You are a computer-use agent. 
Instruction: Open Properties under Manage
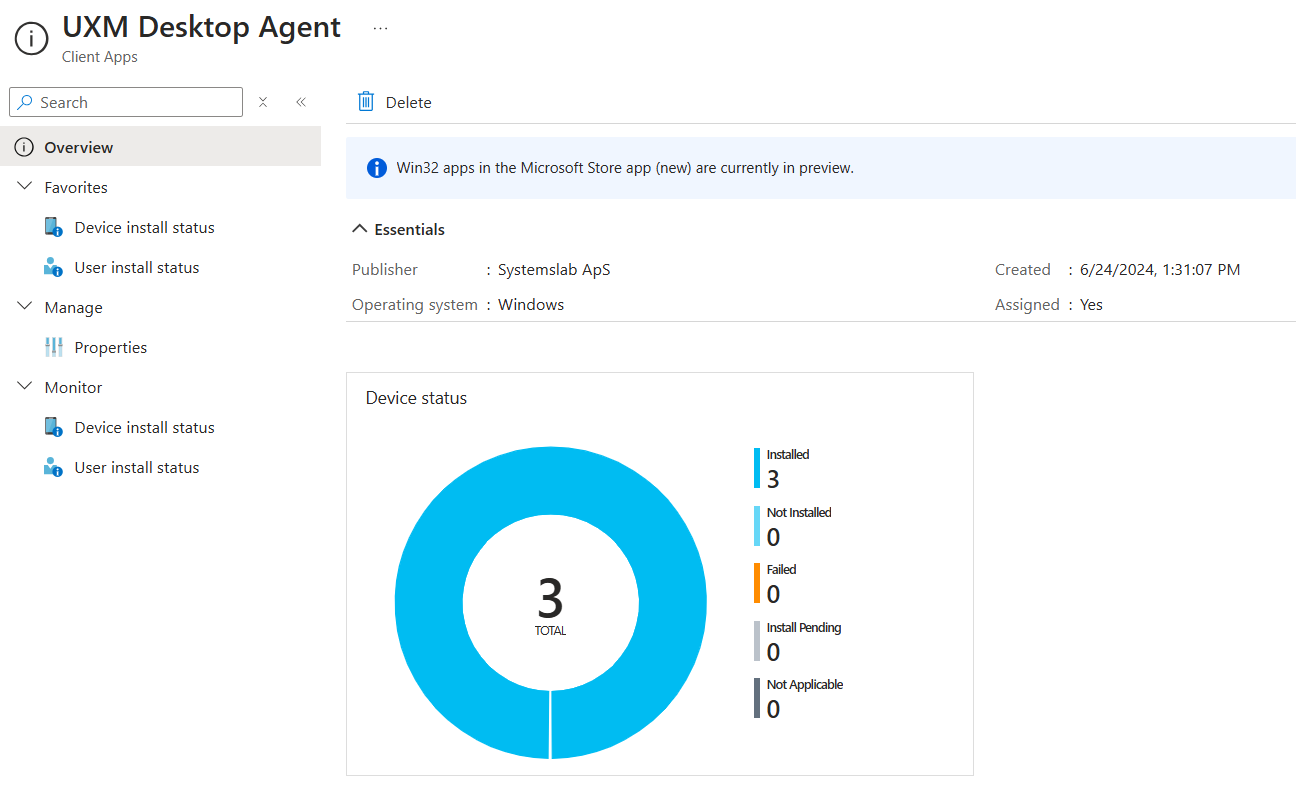coord(111,347)
